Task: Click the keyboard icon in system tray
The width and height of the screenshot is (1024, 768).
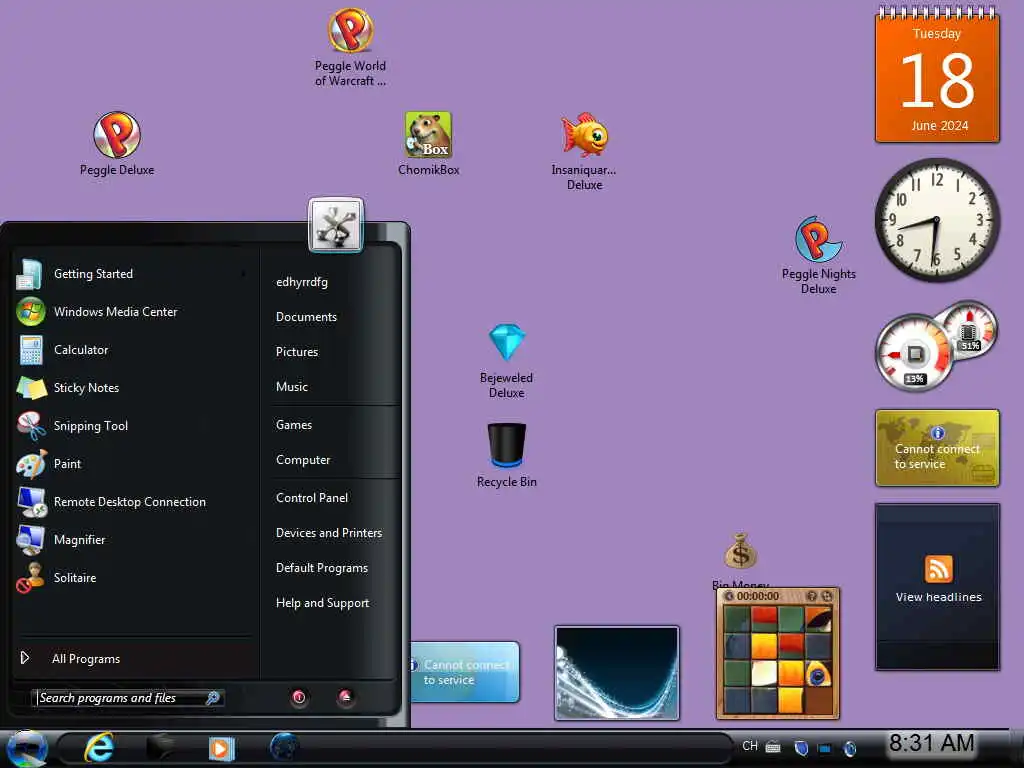Action: (x=773, y=747)
